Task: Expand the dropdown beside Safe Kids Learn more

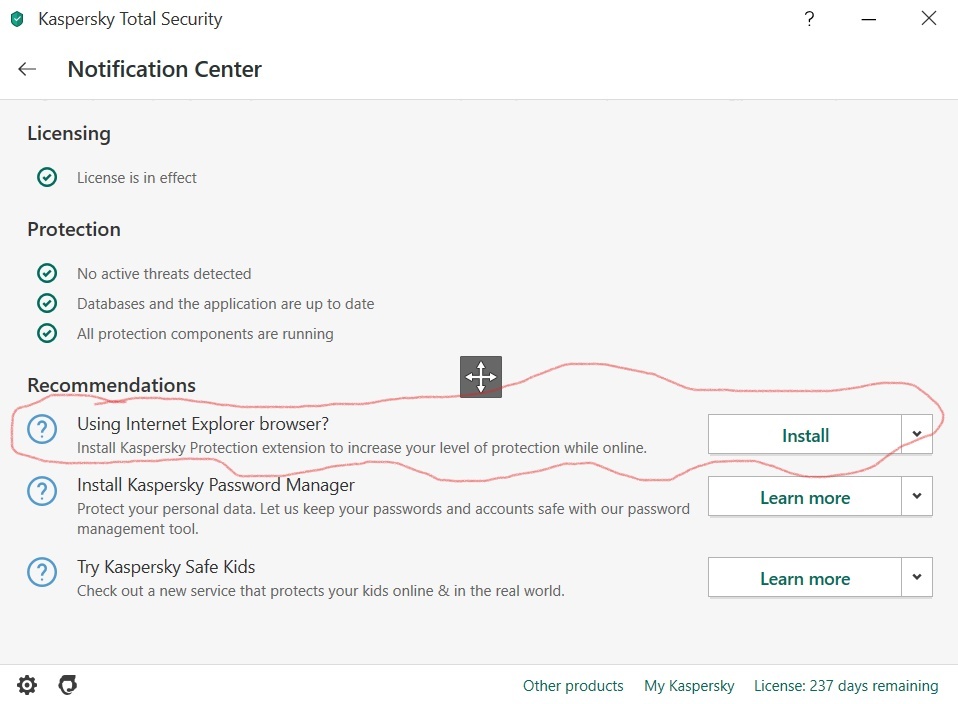Action: [917, 577]
